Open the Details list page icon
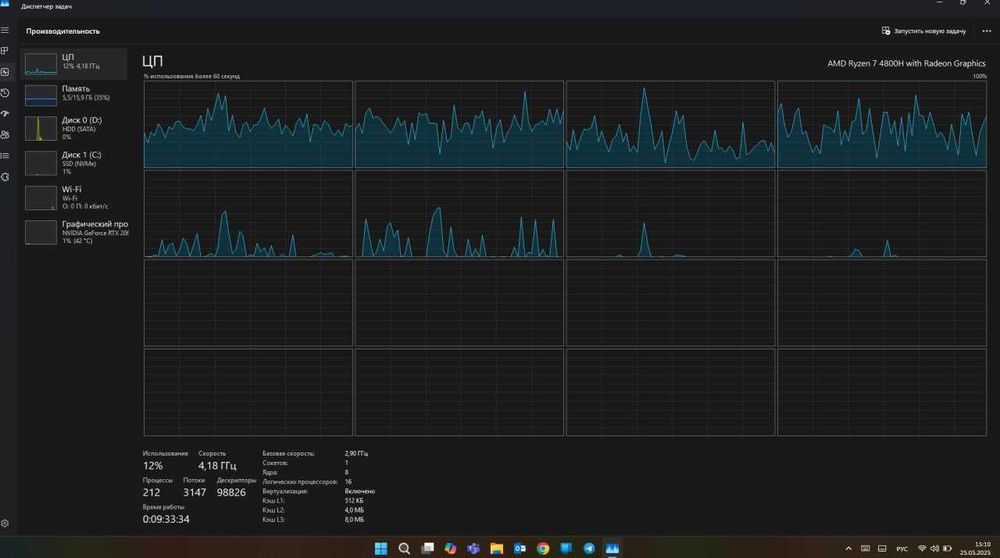This screenshot has width=1000, height=558. pos(5,156)
